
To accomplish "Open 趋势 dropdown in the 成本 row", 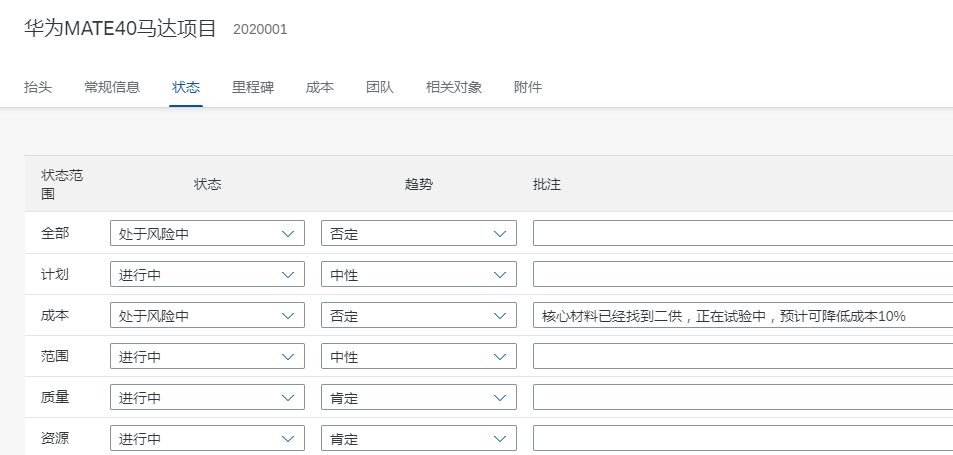I will click(x=419, y=315).
